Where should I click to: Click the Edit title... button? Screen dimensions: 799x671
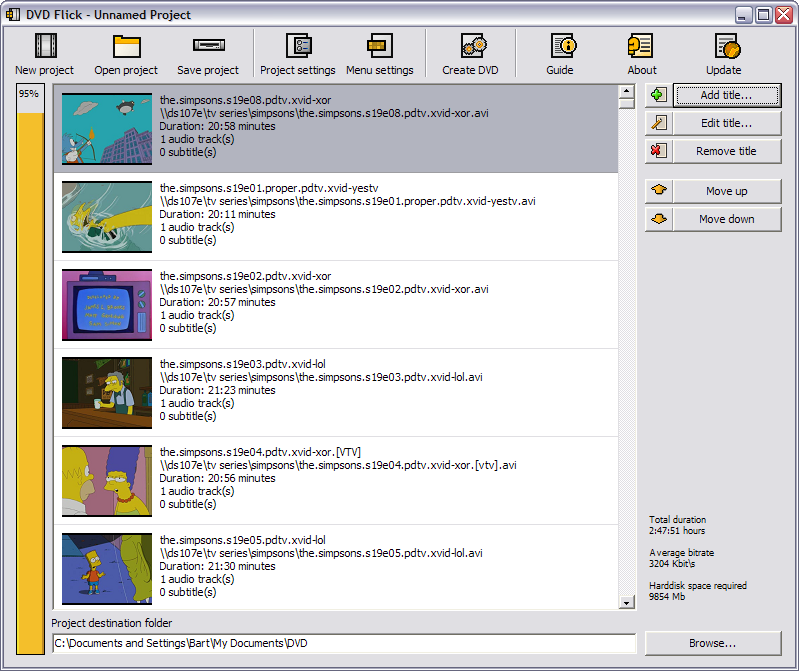727,123
